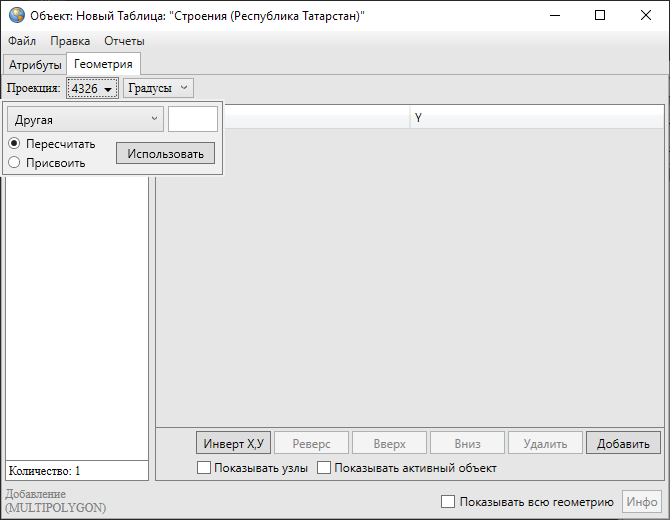Click the projection code input field
The image size is (670, 520).
pos(192,120)
